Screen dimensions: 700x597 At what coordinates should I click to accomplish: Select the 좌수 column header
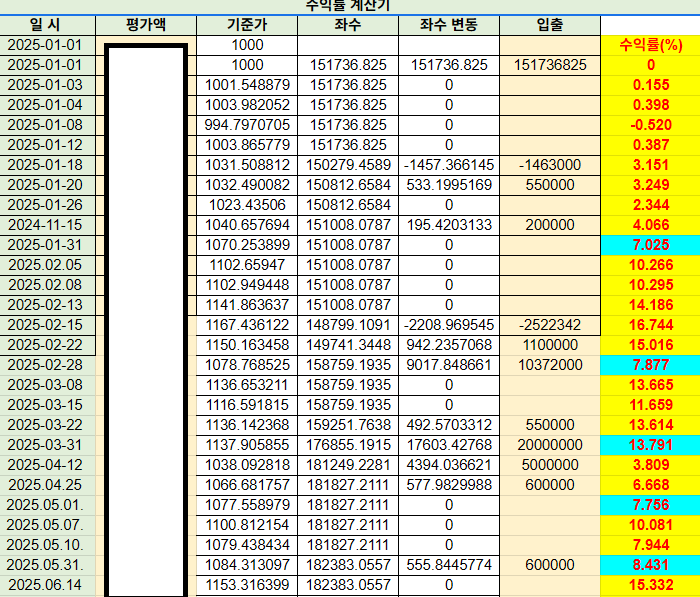348,25
